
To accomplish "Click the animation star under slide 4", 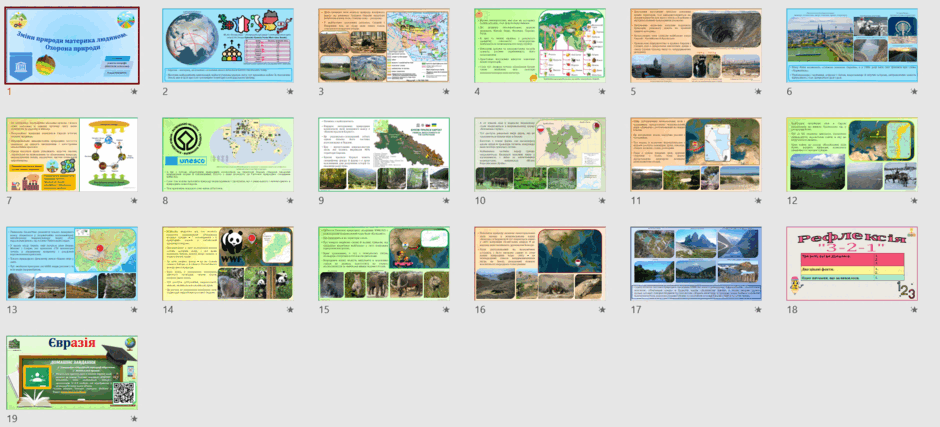I will pos(602,92).
